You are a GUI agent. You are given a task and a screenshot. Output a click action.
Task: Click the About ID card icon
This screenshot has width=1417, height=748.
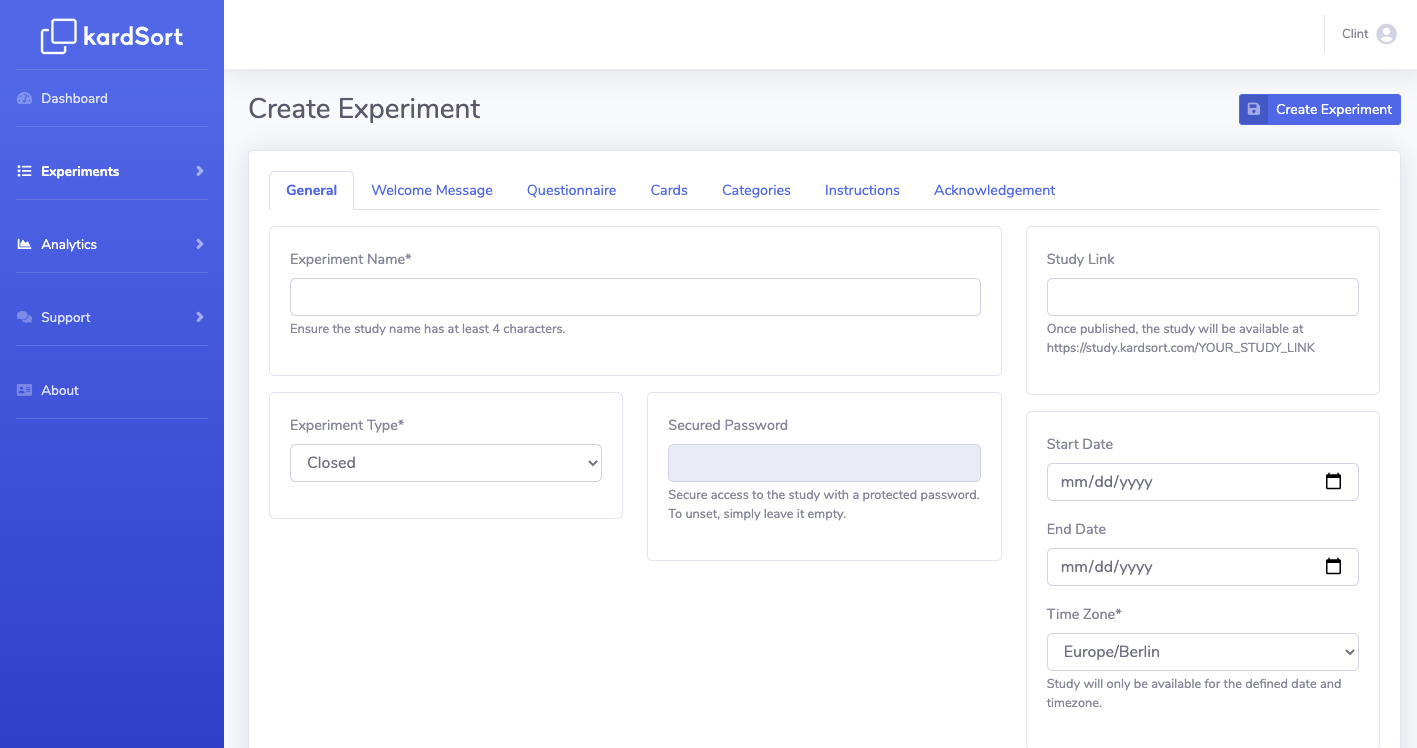25,390
